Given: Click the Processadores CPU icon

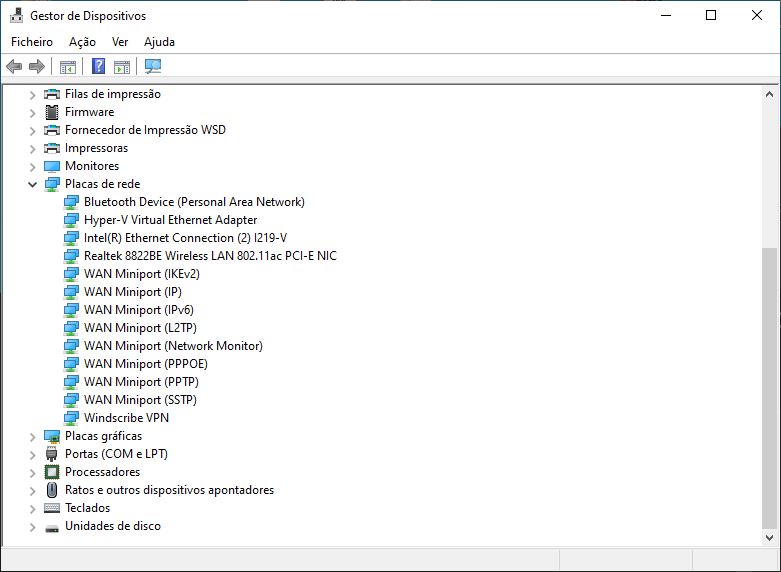Looking at the screenshot, I should [x=52, y=472].
